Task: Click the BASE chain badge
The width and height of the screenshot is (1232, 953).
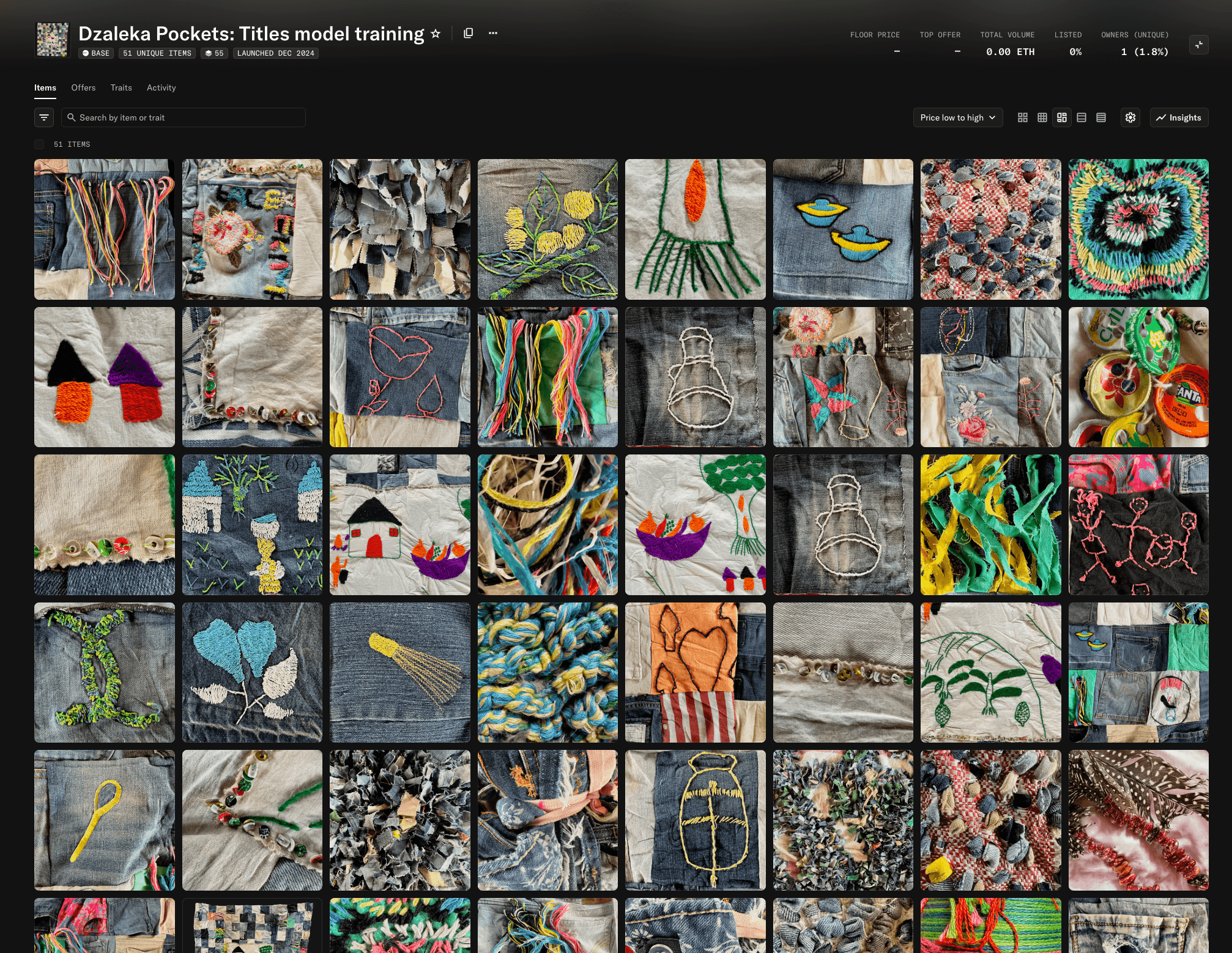Action: [x=96, y=53]
